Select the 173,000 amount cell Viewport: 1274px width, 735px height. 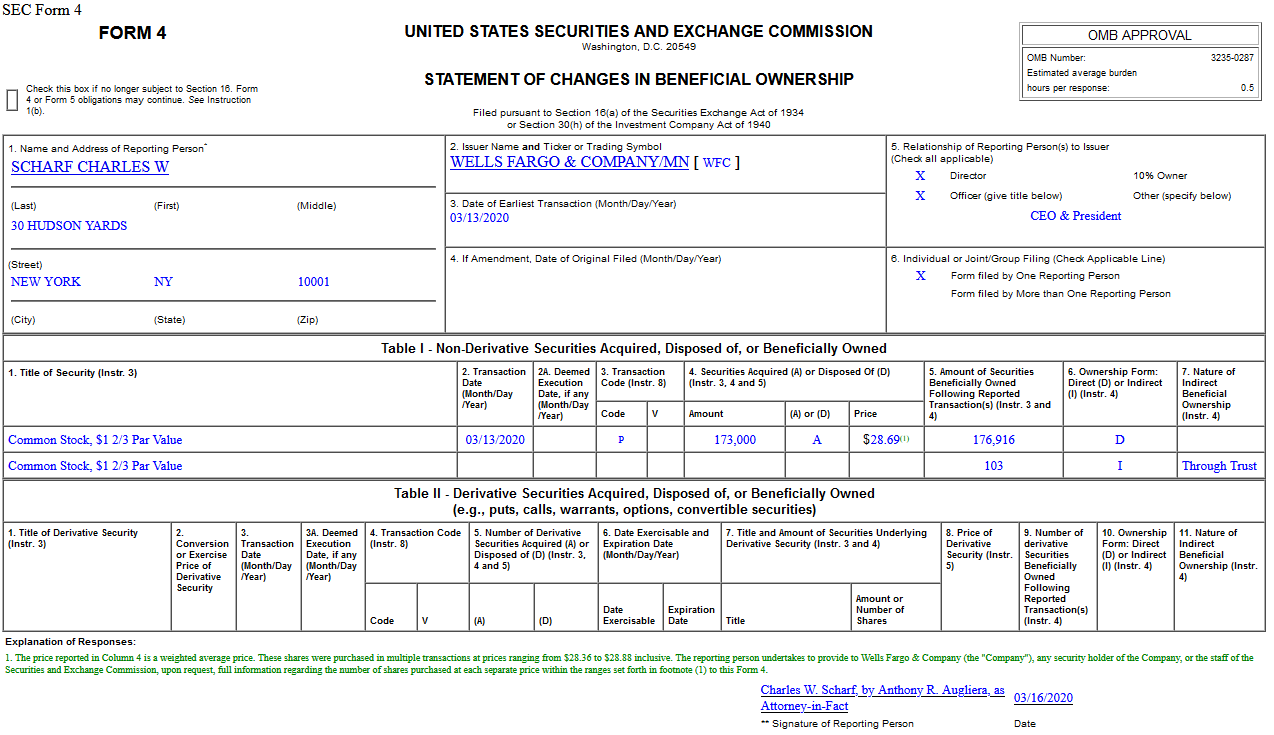click(735, 440)
